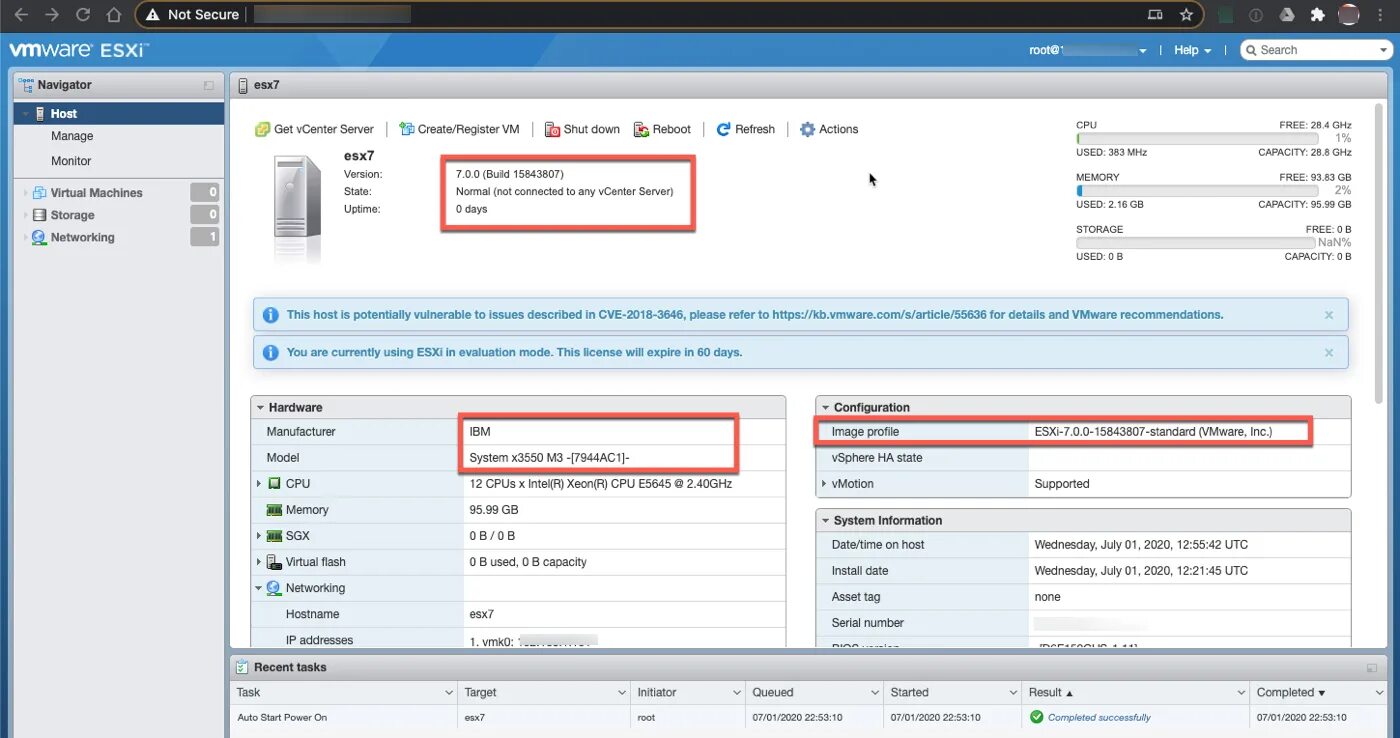
Task: Expand the Storage tree arrow
Action: coord(25,215)
